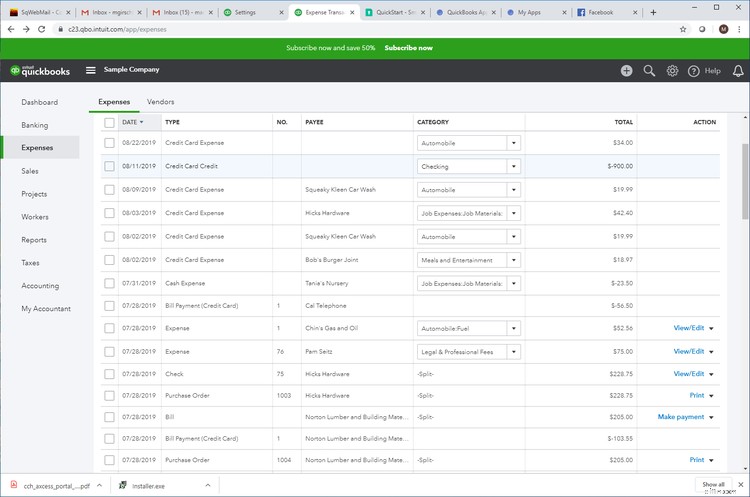Click the Subscribe now link

[408, 47]
